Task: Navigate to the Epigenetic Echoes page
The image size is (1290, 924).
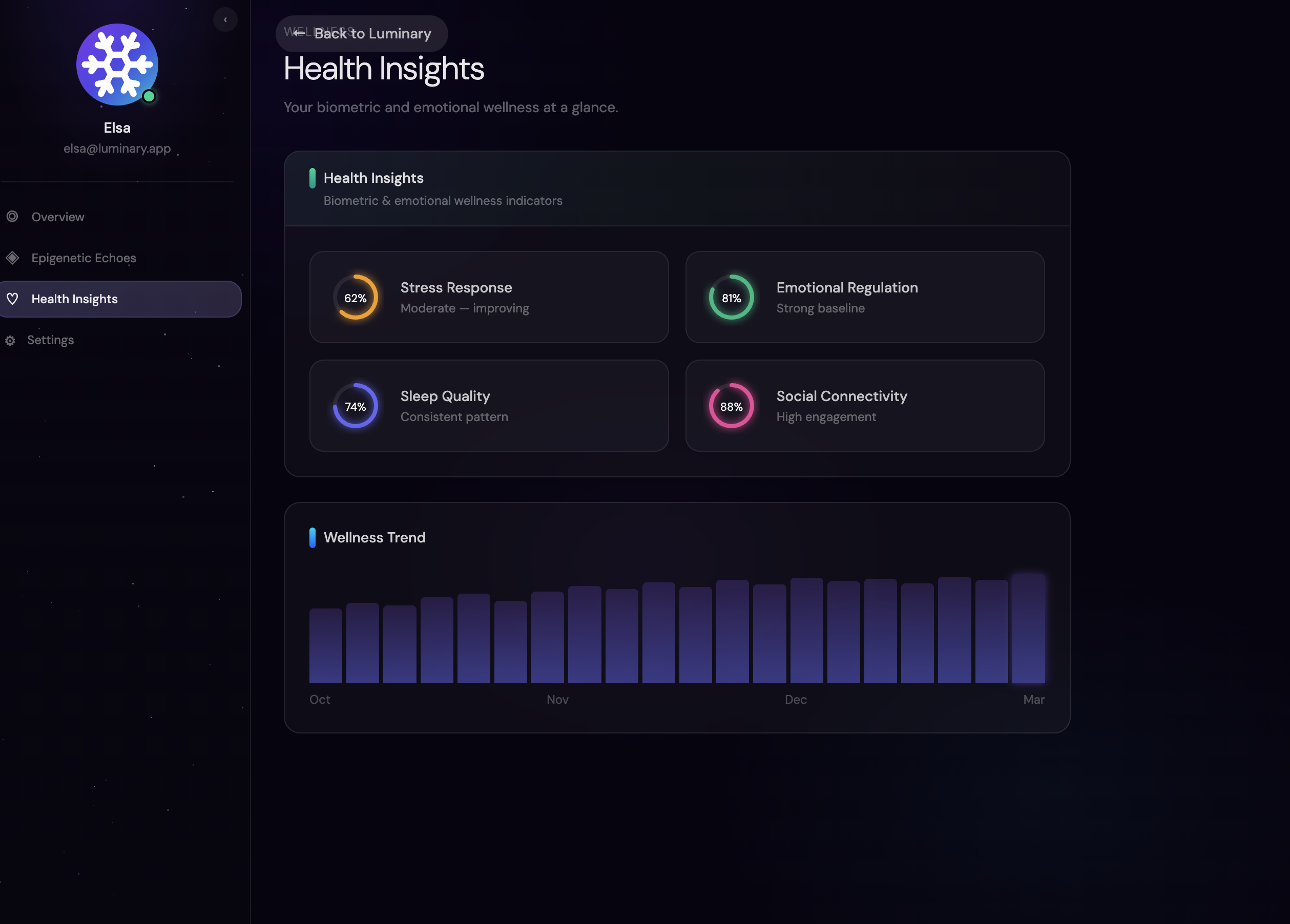Action: pos(84,258)
